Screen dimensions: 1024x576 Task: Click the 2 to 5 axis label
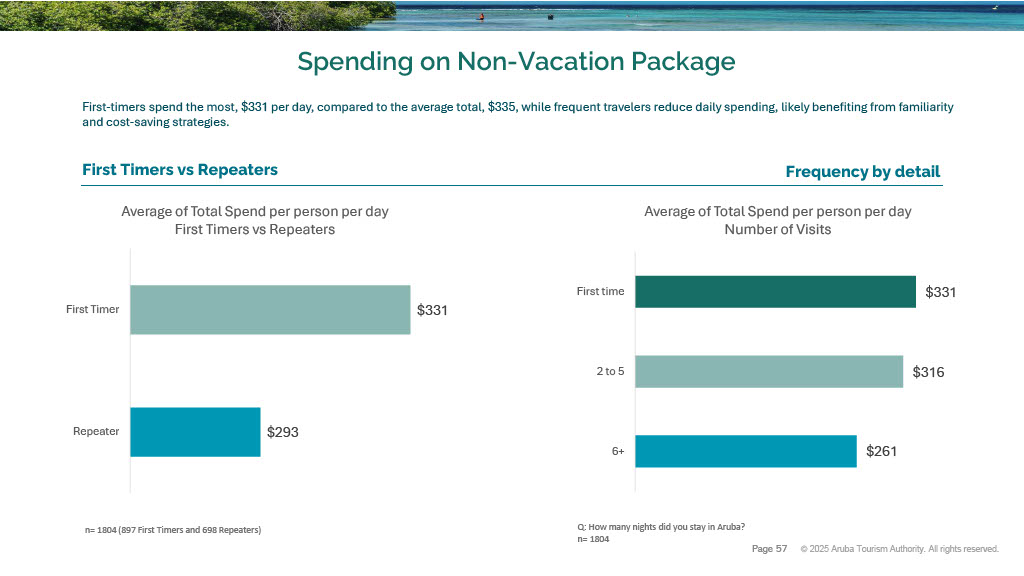pyautogui.click(x=610, y=372)
